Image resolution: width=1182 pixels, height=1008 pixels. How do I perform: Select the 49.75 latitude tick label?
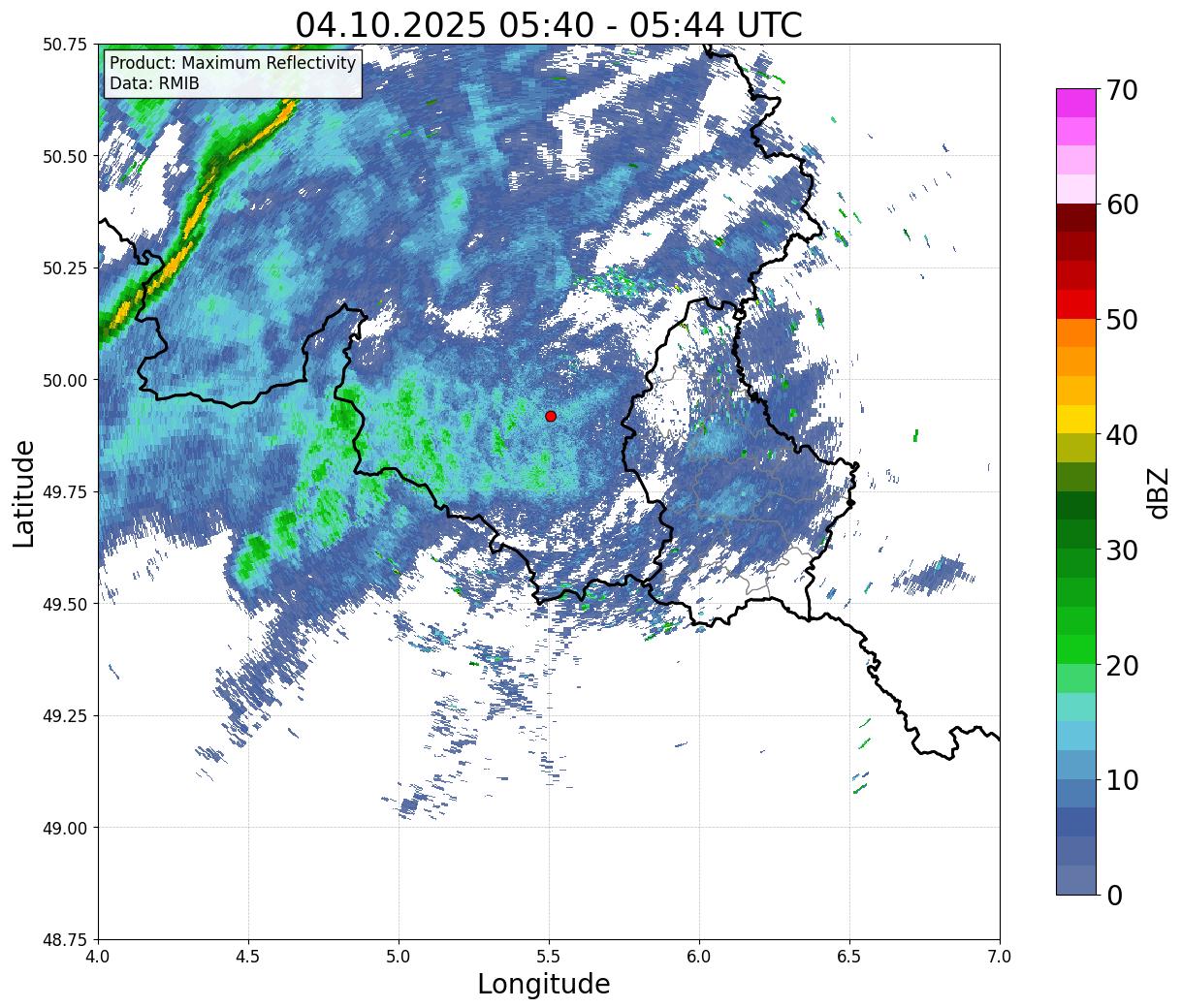[65, 492]
